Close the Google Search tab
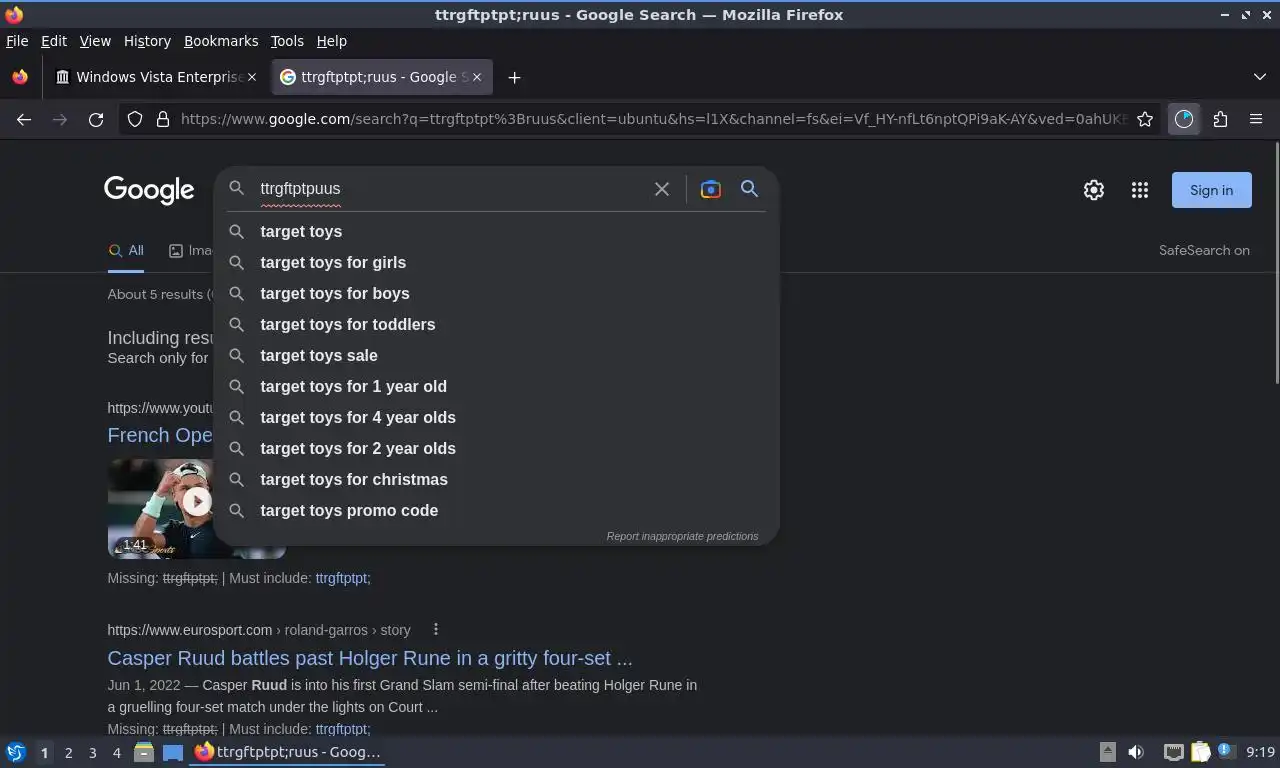The width and height of the screenshot is (1280, 768). (477, 77)
